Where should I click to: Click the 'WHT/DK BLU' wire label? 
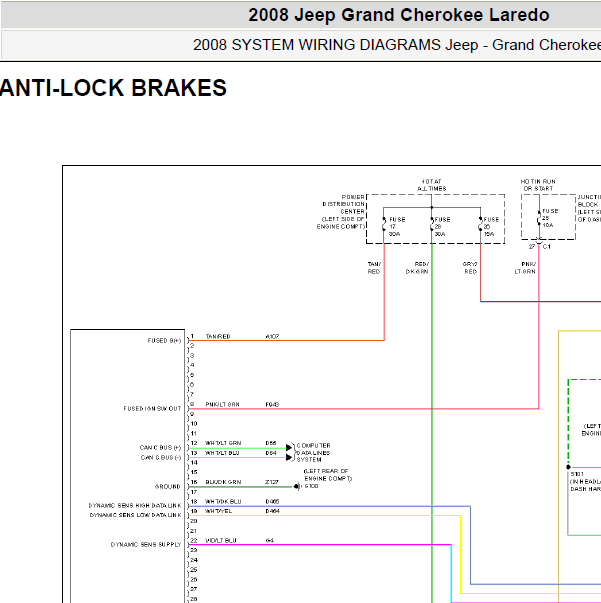[223, 501]
